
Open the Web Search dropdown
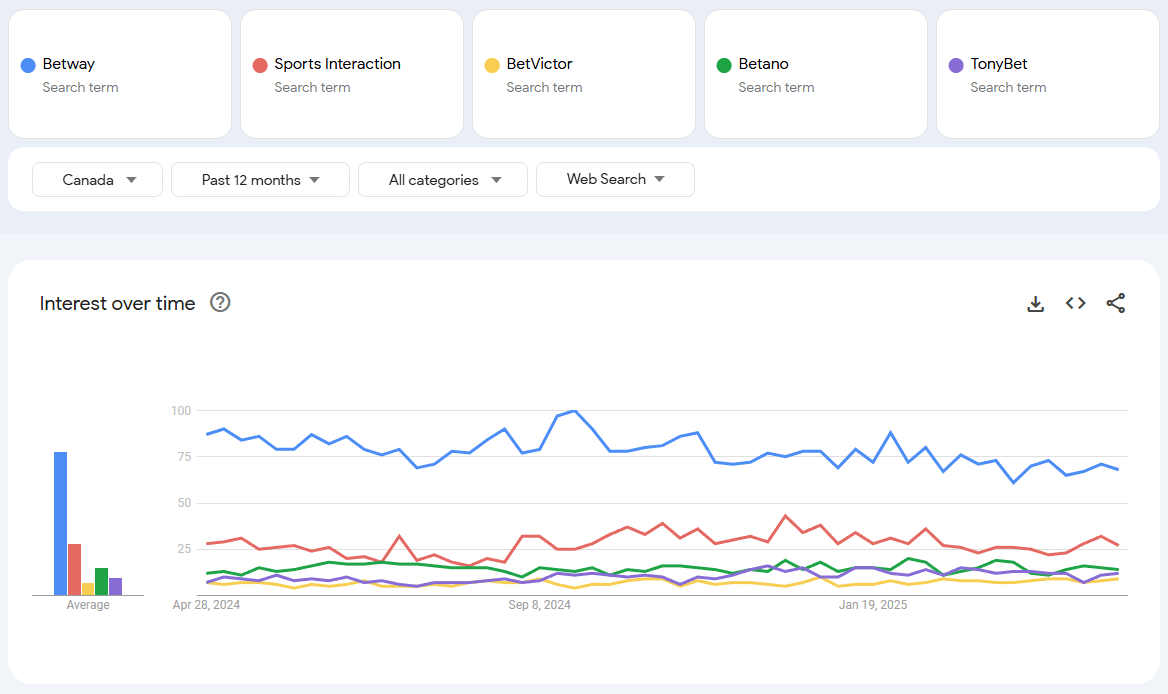(615, 179)
